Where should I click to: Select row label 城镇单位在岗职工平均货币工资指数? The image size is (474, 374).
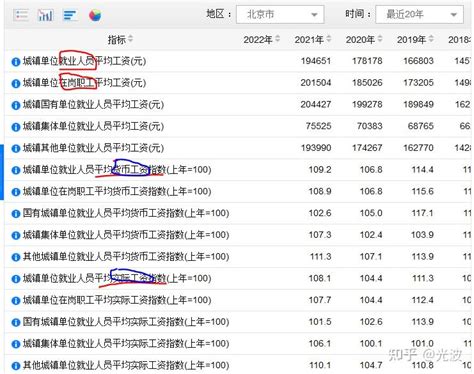click(x=117, y=192)
